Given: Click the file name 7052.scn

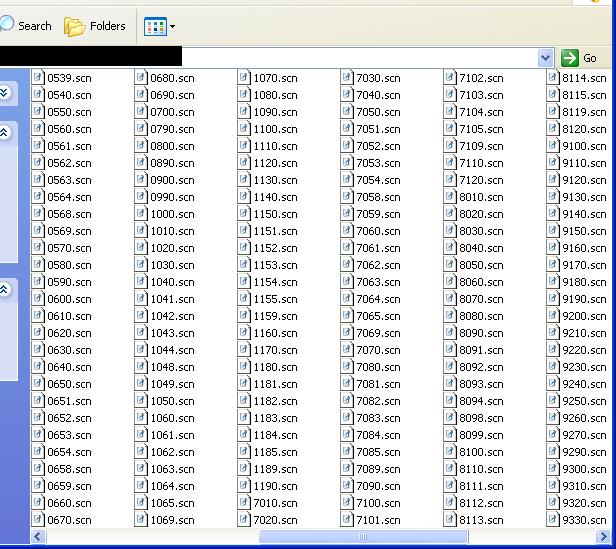Looking at the screenshot, I should click(x=378, y=146).
